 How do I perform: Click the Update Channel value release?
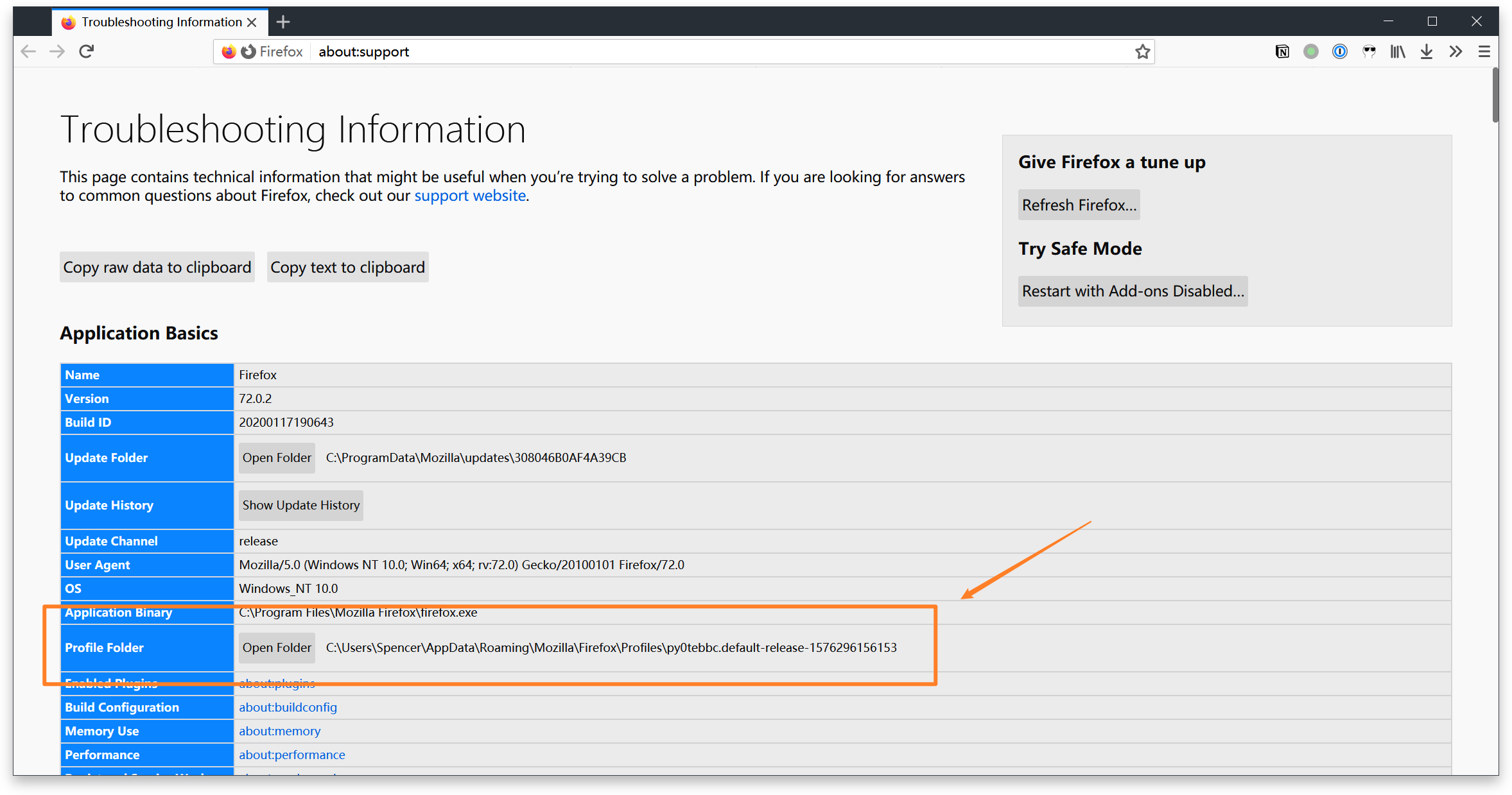click(x=259, y=541)
